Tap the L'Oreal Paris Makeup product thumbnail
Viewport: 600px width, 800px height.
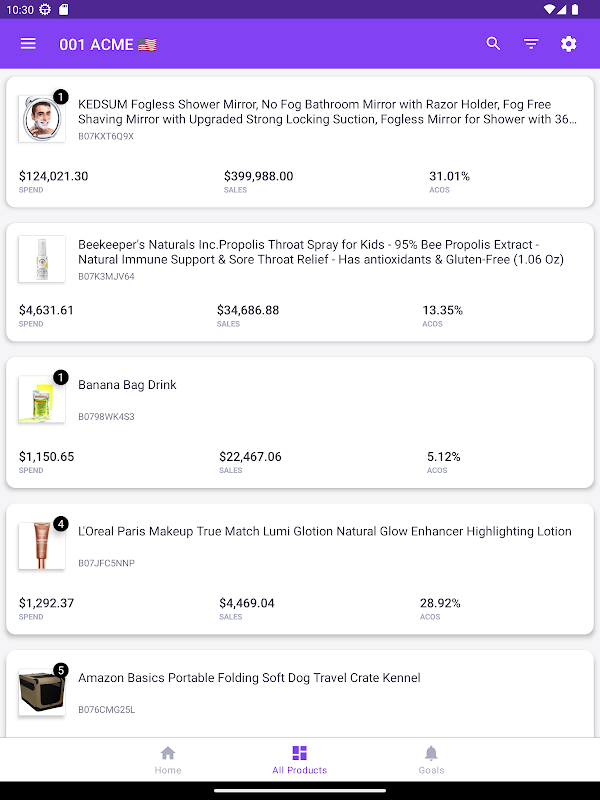[42, 546]
